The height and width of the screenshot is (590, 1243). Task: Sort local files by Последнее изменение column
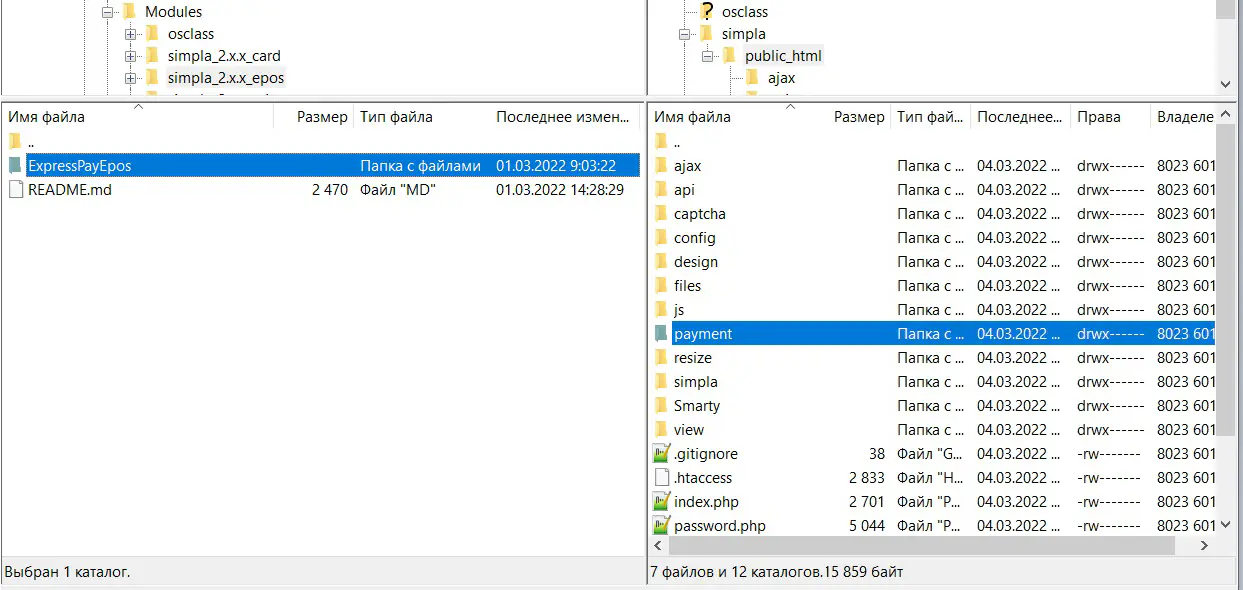560,117
